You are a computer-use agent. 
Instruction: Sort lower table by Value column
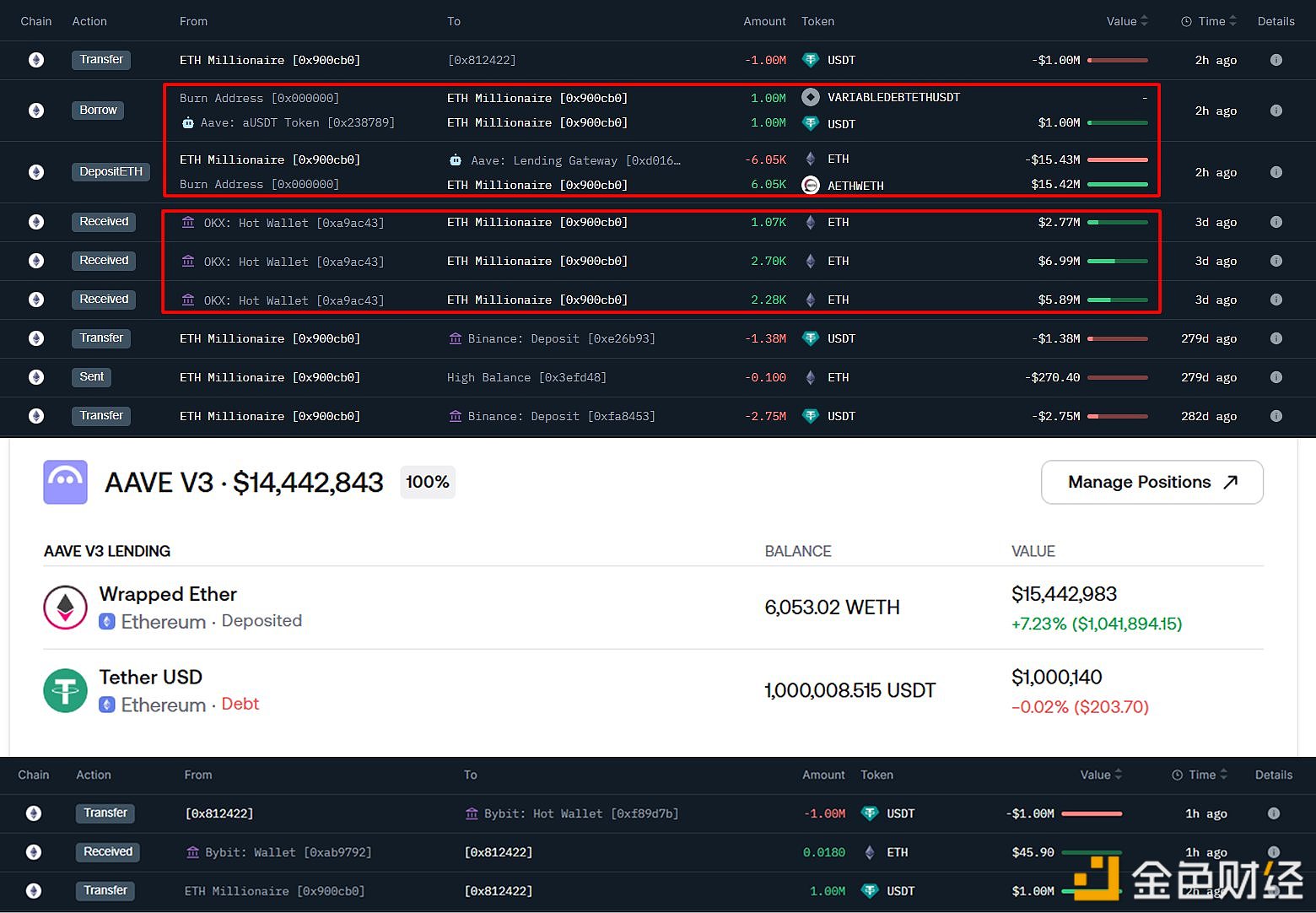[x=1101, y=775]
